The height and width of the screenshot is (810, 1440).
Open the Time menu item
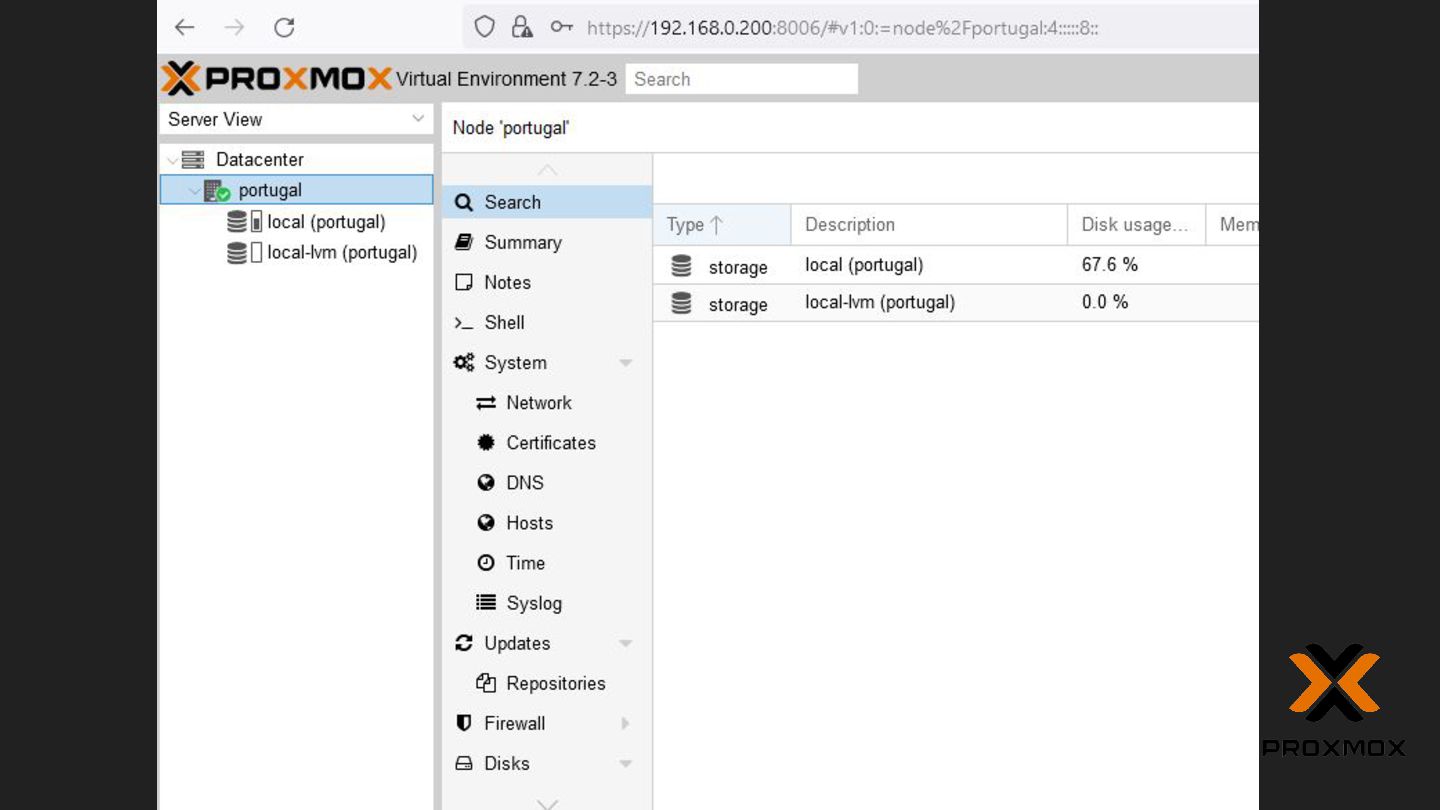pyautogui.click(x=547, y=562)
